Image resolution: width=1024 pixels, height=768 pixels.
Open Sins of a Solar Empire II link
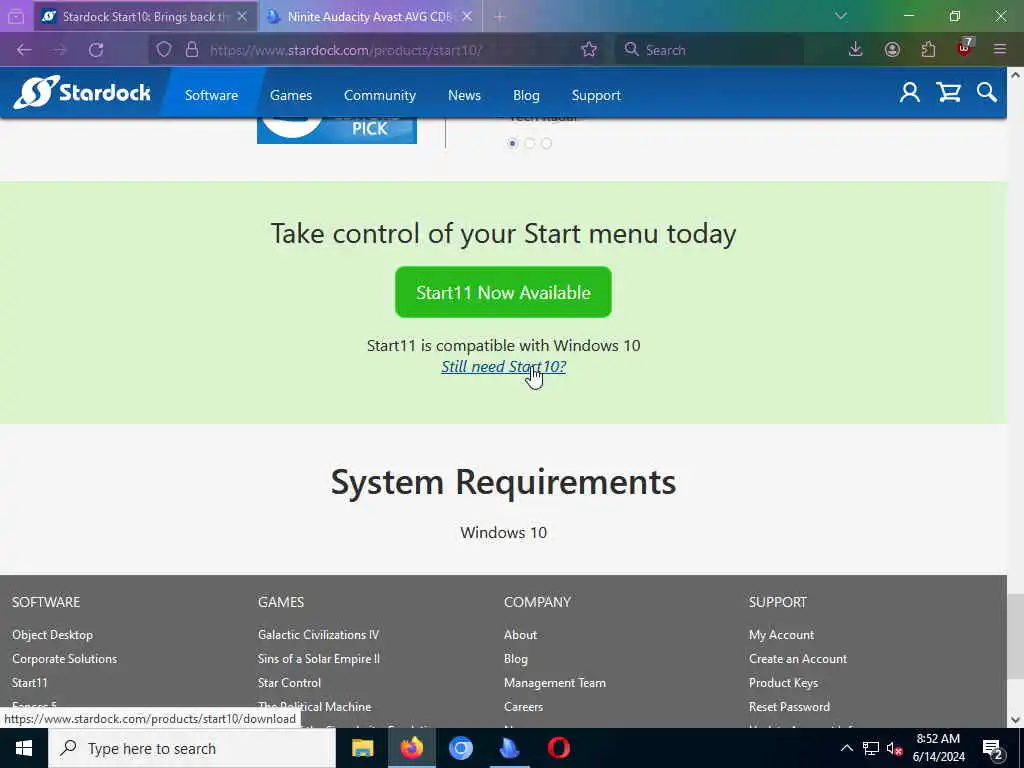point(319,658)
